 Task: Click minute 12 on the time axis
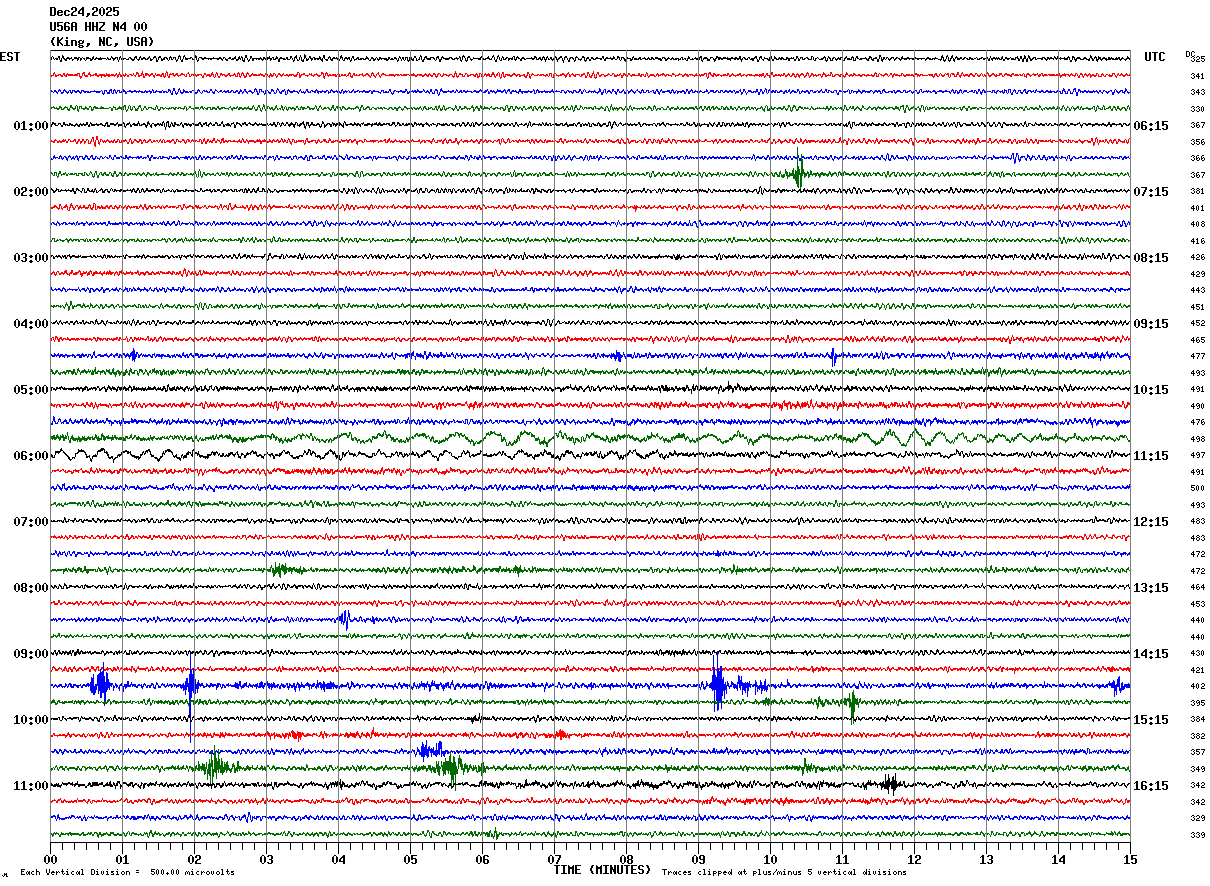914,859
